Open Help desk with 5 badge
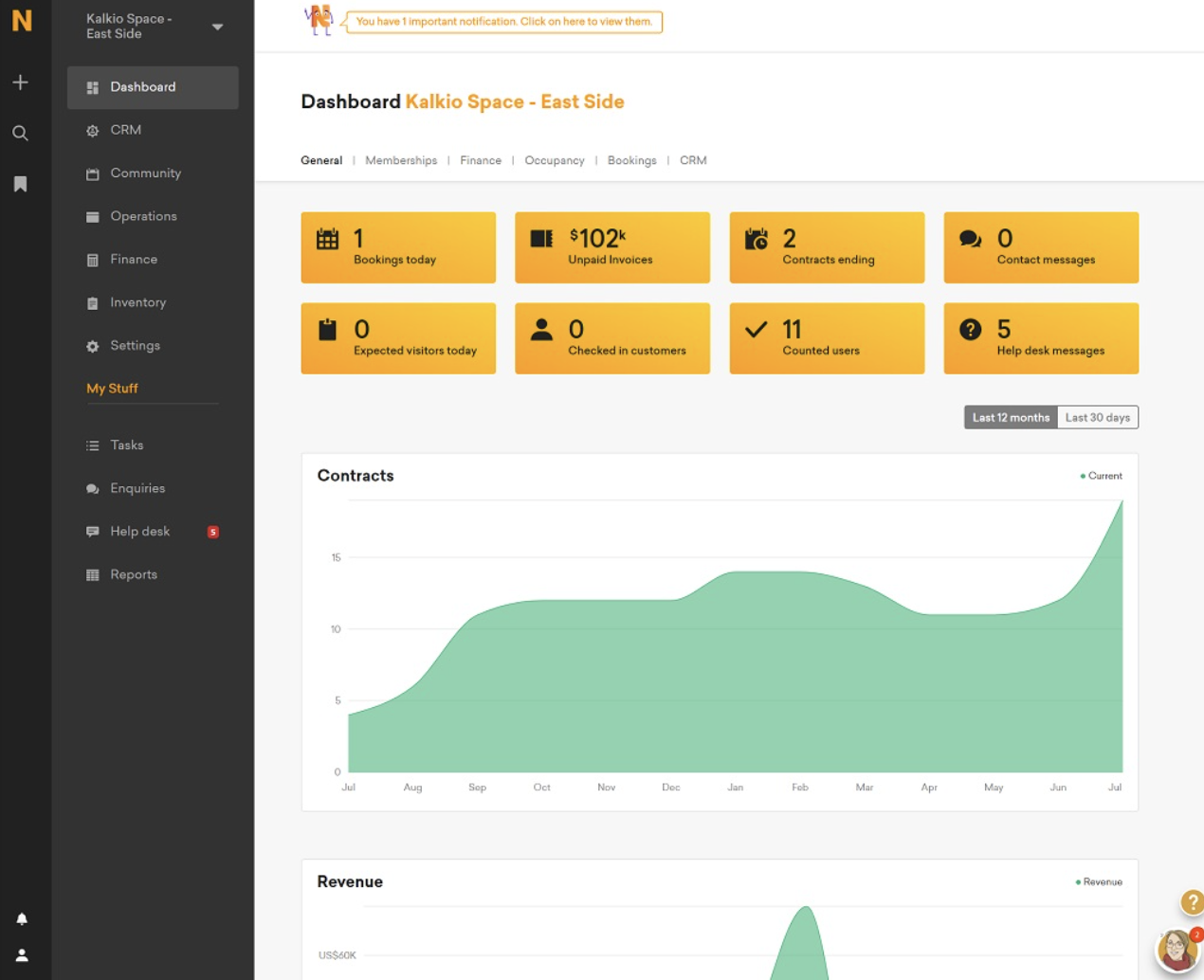 pos(139,531)
